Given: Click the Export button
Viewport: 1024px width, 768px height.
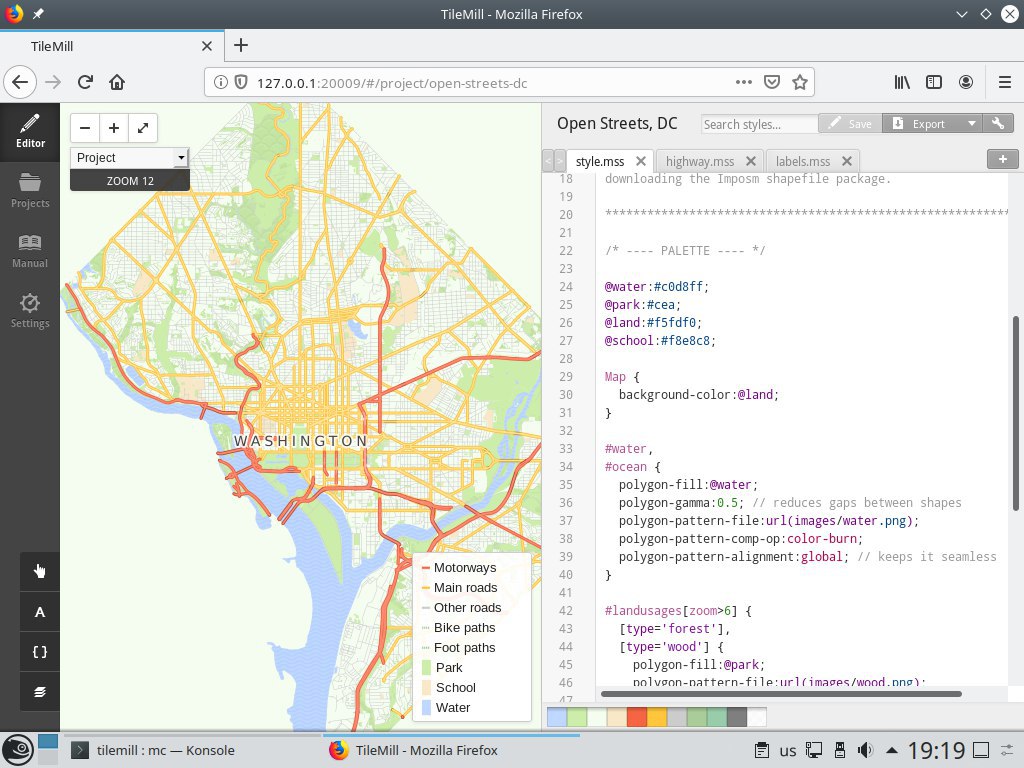Looking at the screenshot, I should pyautogui.click(x=921, y=123).
